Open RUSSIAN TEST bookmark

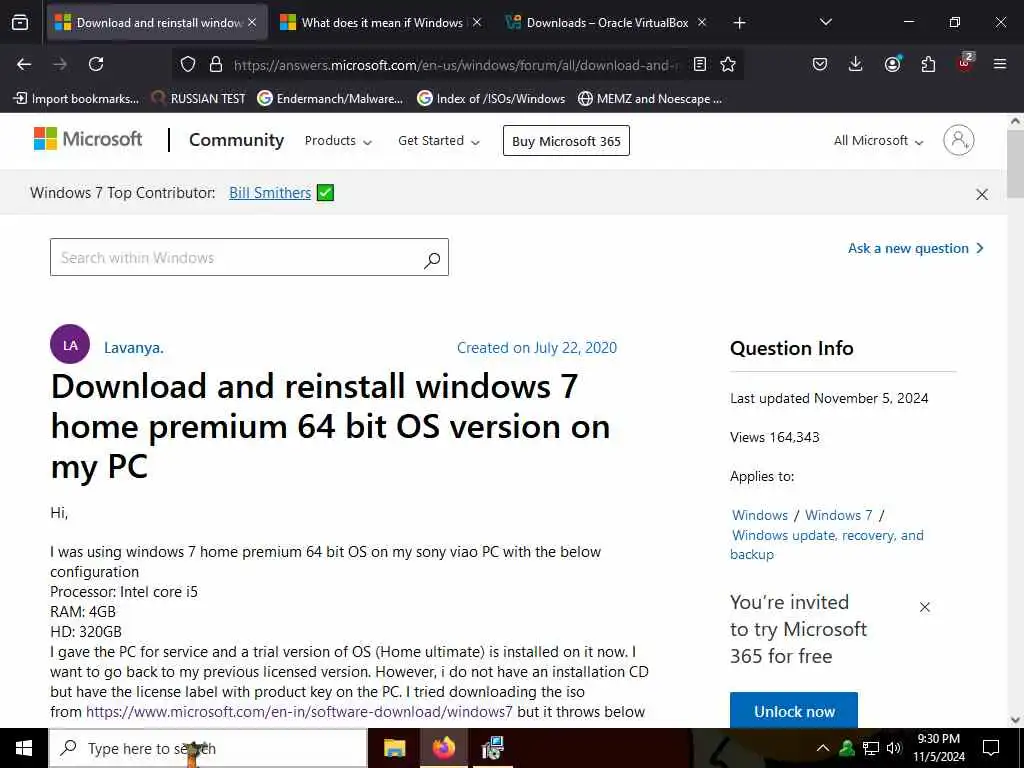199,99
